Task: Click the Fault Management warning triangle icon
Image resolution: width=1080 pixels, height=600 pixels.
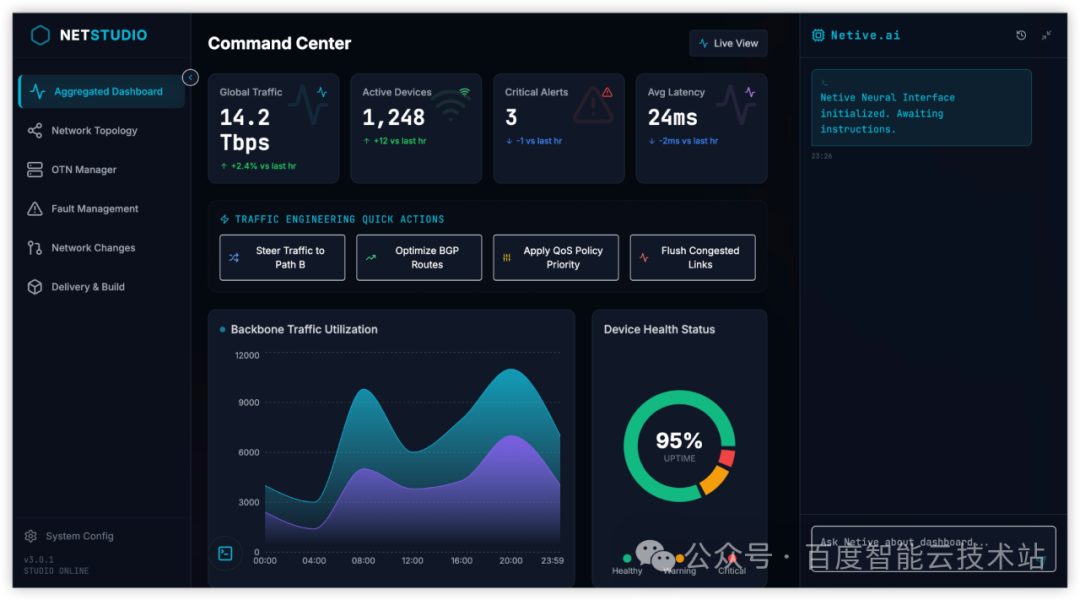Action: (34, 209)
